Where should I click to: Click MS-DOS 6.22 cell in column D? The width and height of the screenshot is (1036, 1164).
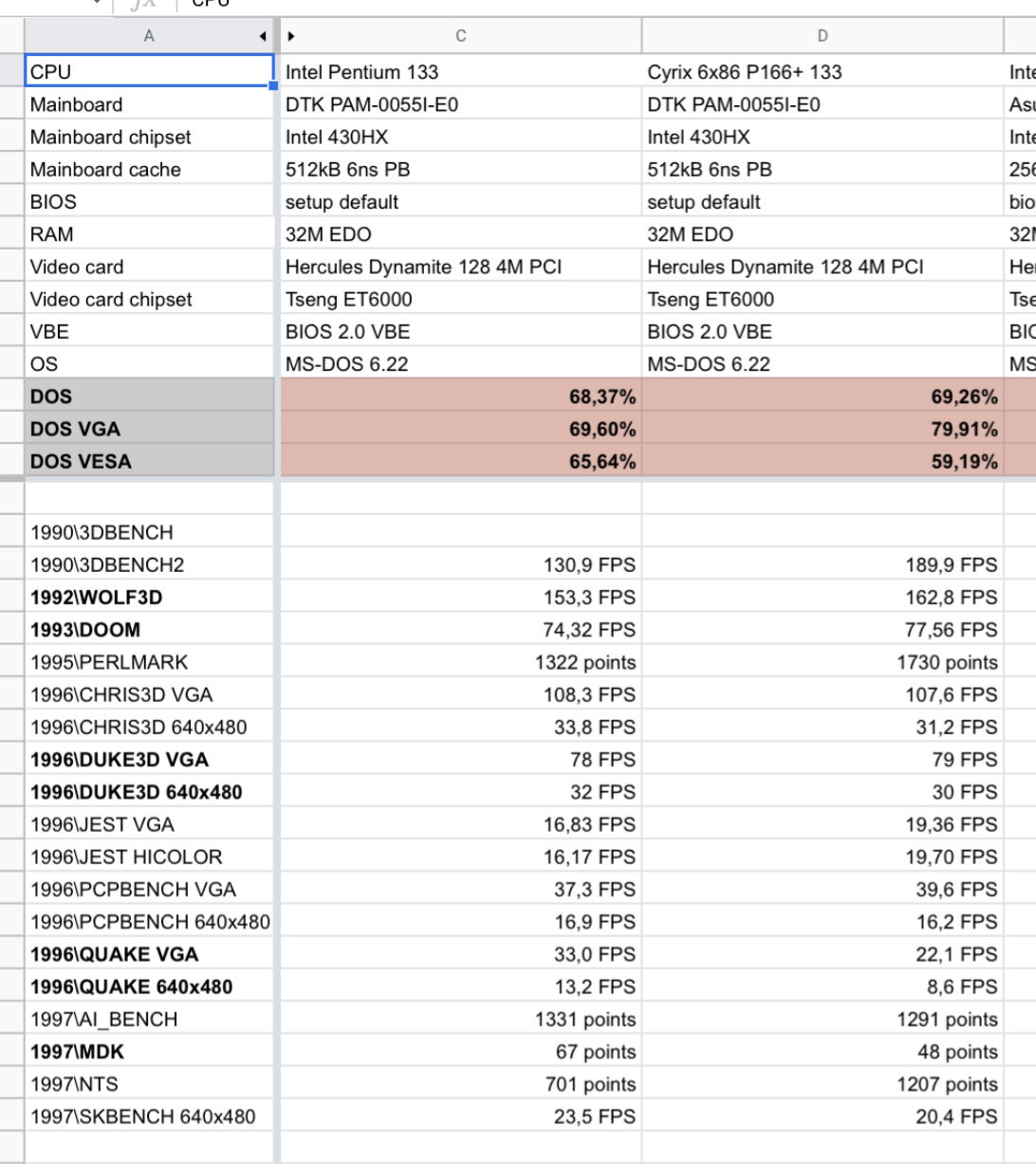(x=823, y=363)
